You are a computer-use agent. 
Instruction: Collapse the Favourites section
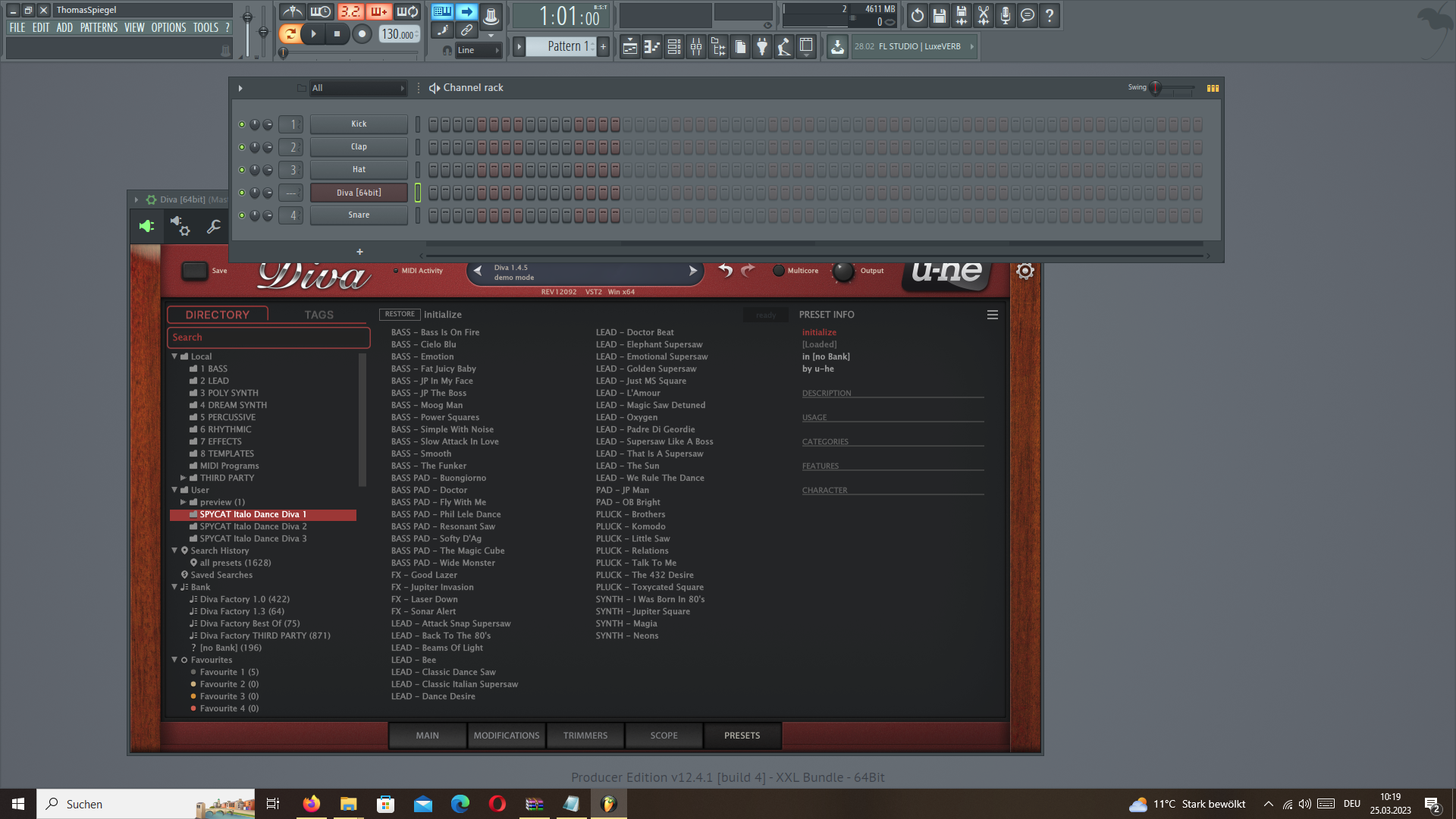pyautogui.click(x=174, y=660)
